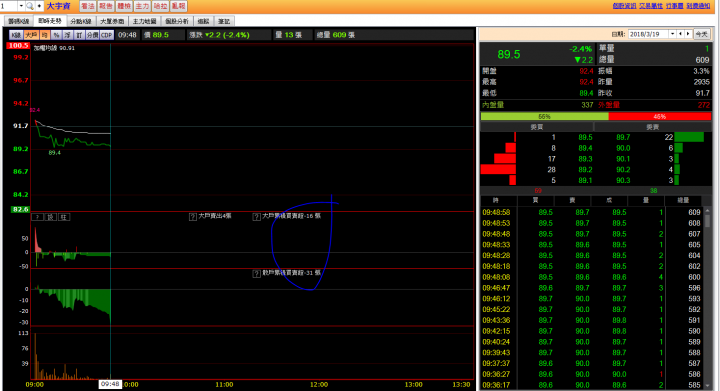Click the 時 column header in trade list

click(496, 201)
